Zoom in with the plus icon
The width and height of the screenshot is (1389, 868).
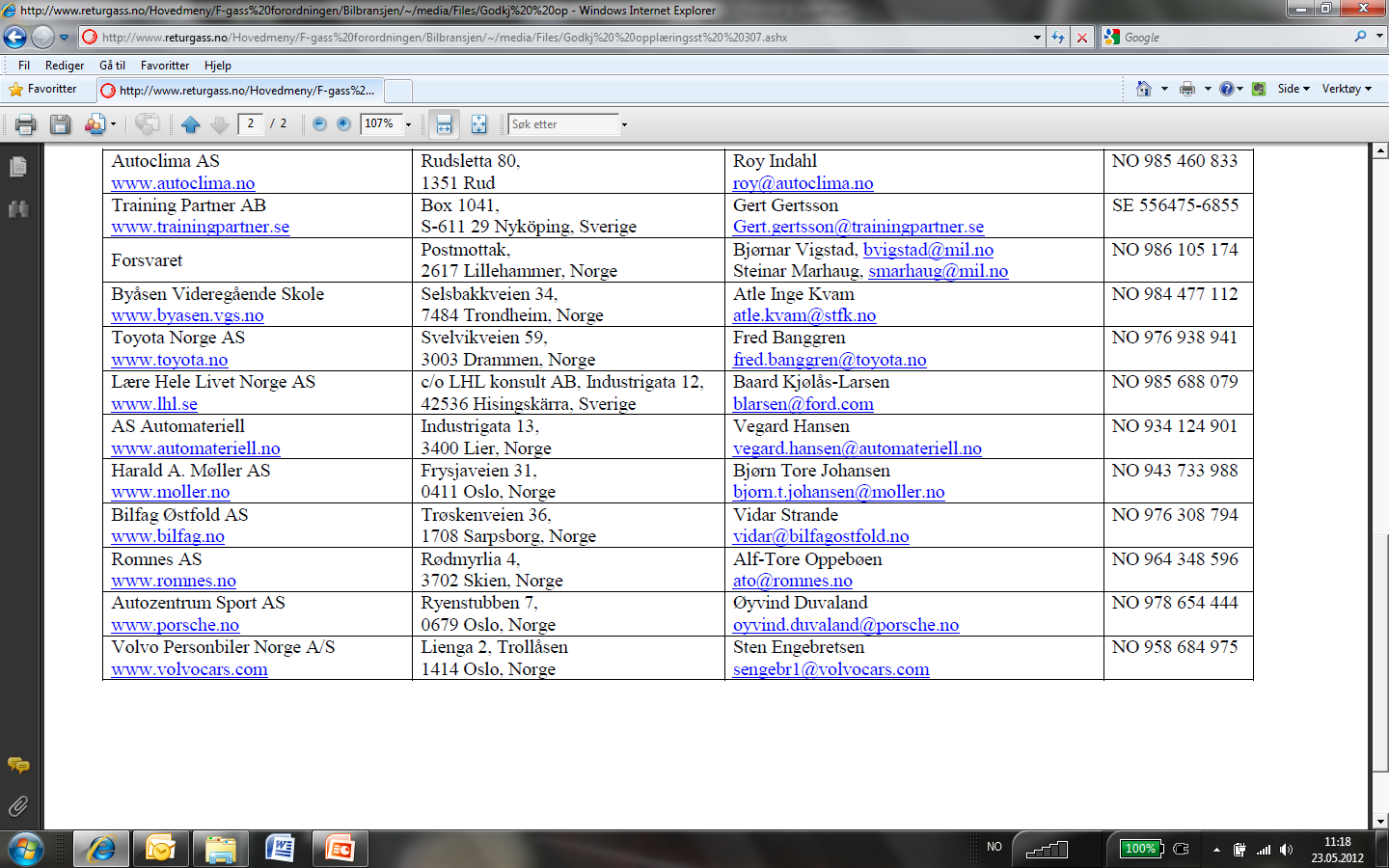[x=343, y=124]
